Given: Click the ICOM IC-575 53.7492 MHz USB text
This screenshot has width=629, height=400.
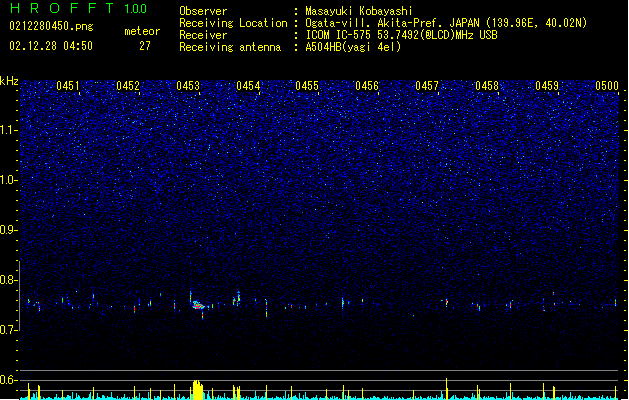Looking at the screenshot, I should click(x=402, y=35).
